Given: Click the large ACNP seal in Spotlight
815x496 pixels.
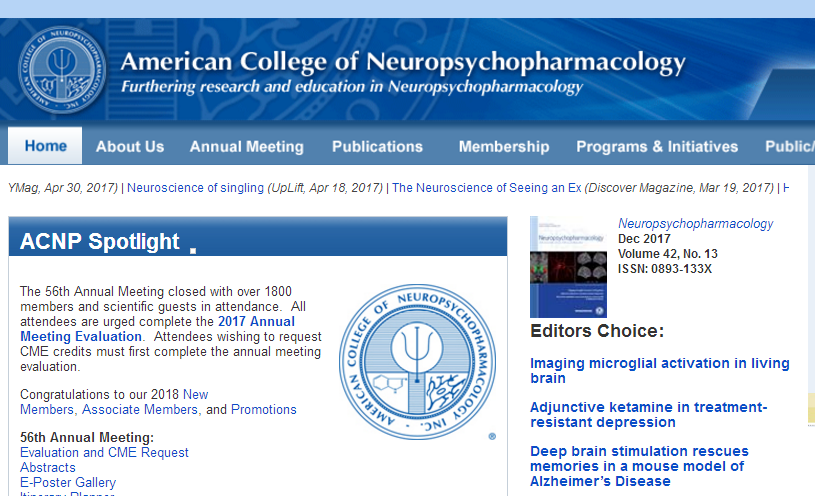Looking at the screenshot, I should [x=417, y=362].
